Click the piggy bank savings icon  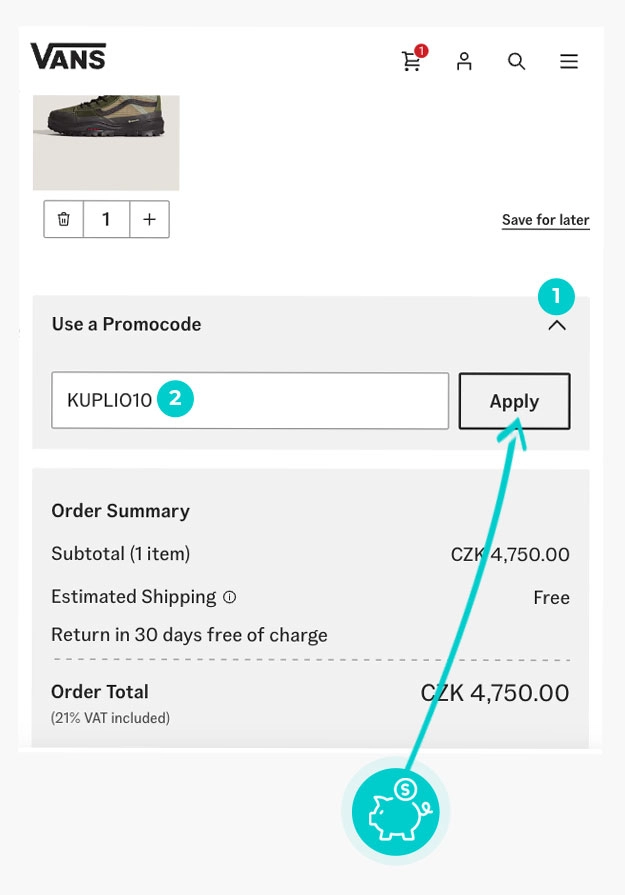tap(396, 812)
